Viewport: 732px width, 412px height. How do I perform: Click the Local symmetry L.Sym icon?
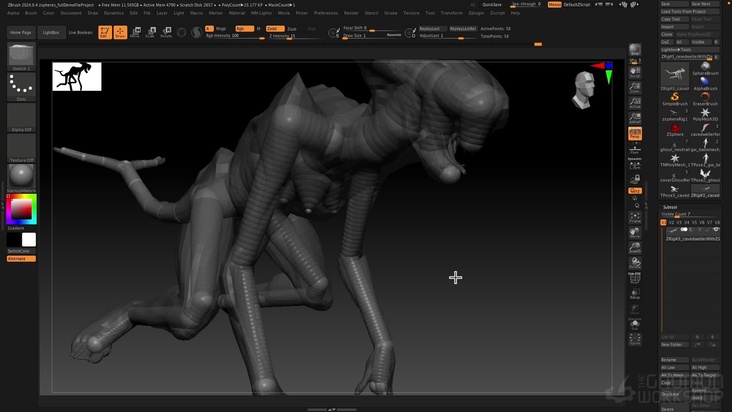click(x=635, y=164)
